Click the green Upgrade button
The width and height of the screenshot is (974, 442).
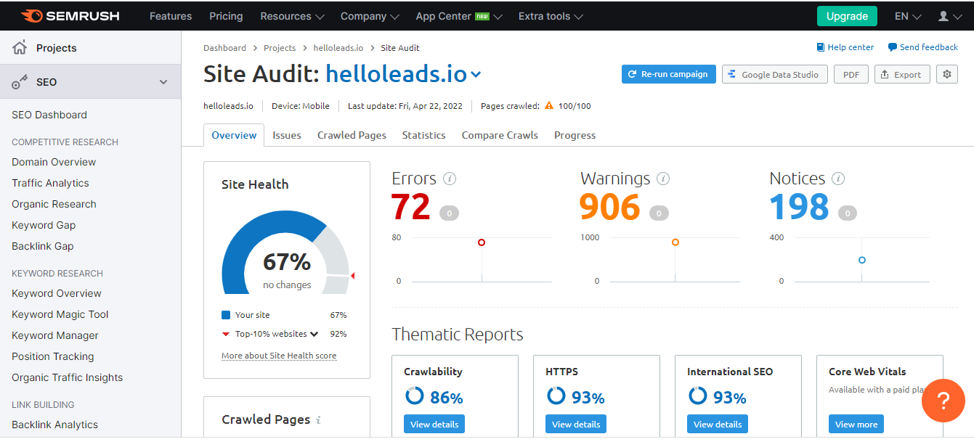tap(846, 16)
